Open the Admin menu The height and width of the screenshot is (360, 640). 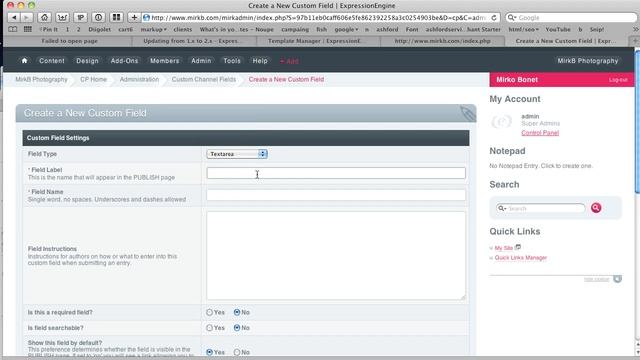201,60
